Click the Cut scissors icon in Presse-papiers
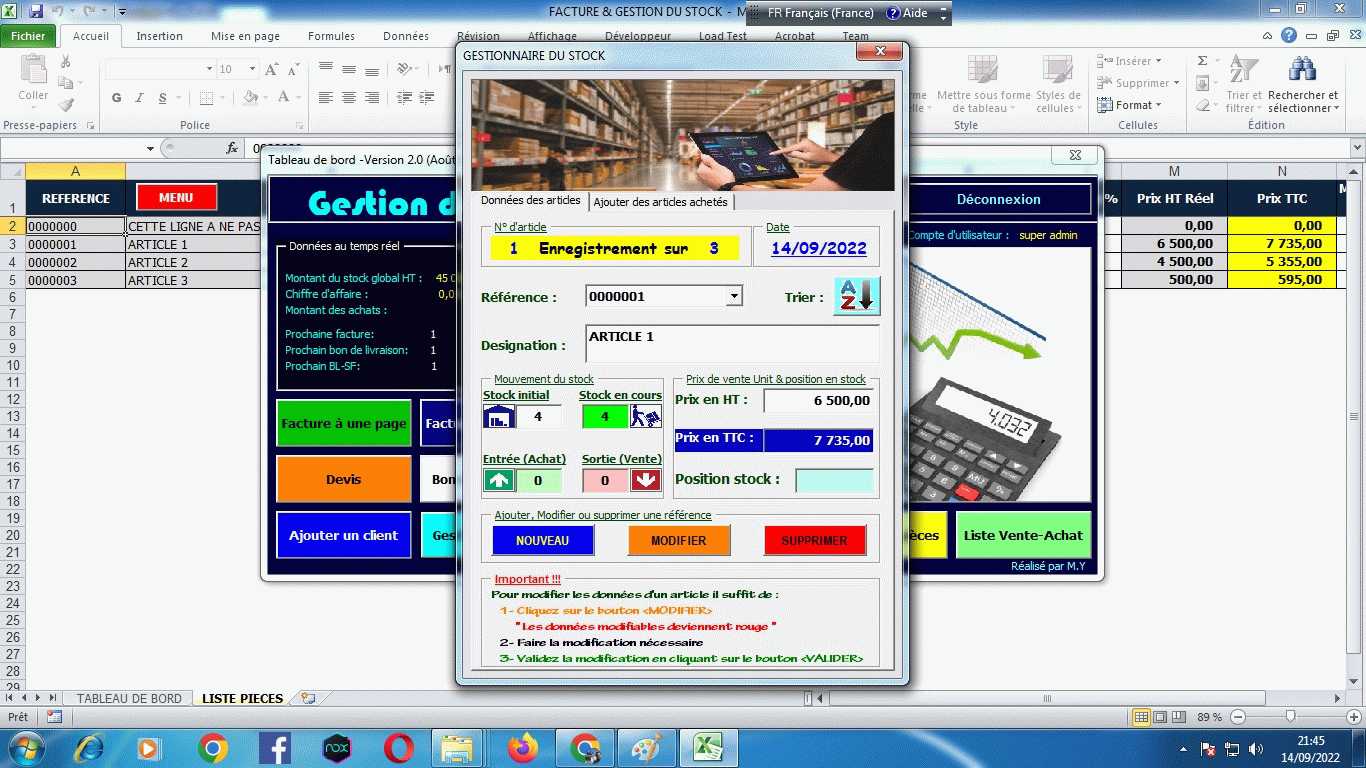Viewport: 1366px width, 768px height. (66, 62)
